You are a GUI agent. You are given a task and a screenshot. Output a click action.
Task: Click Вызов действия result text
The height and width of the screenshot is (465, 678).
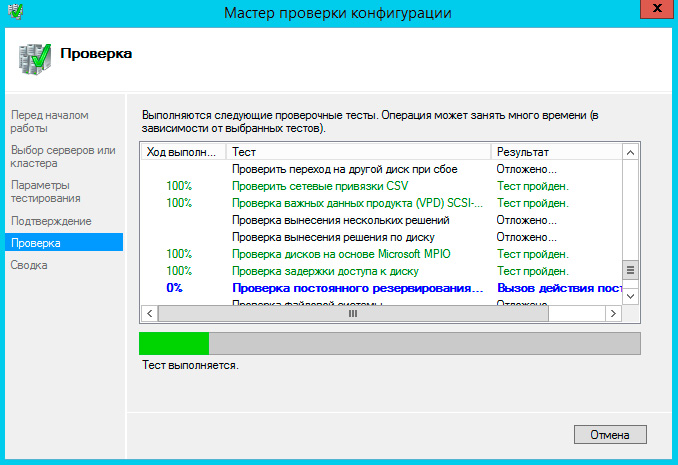560,288
